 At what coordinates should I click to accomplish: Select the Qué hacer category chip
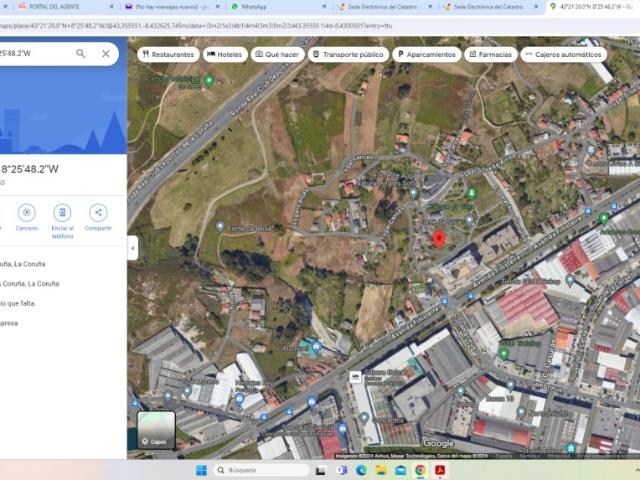278,55
